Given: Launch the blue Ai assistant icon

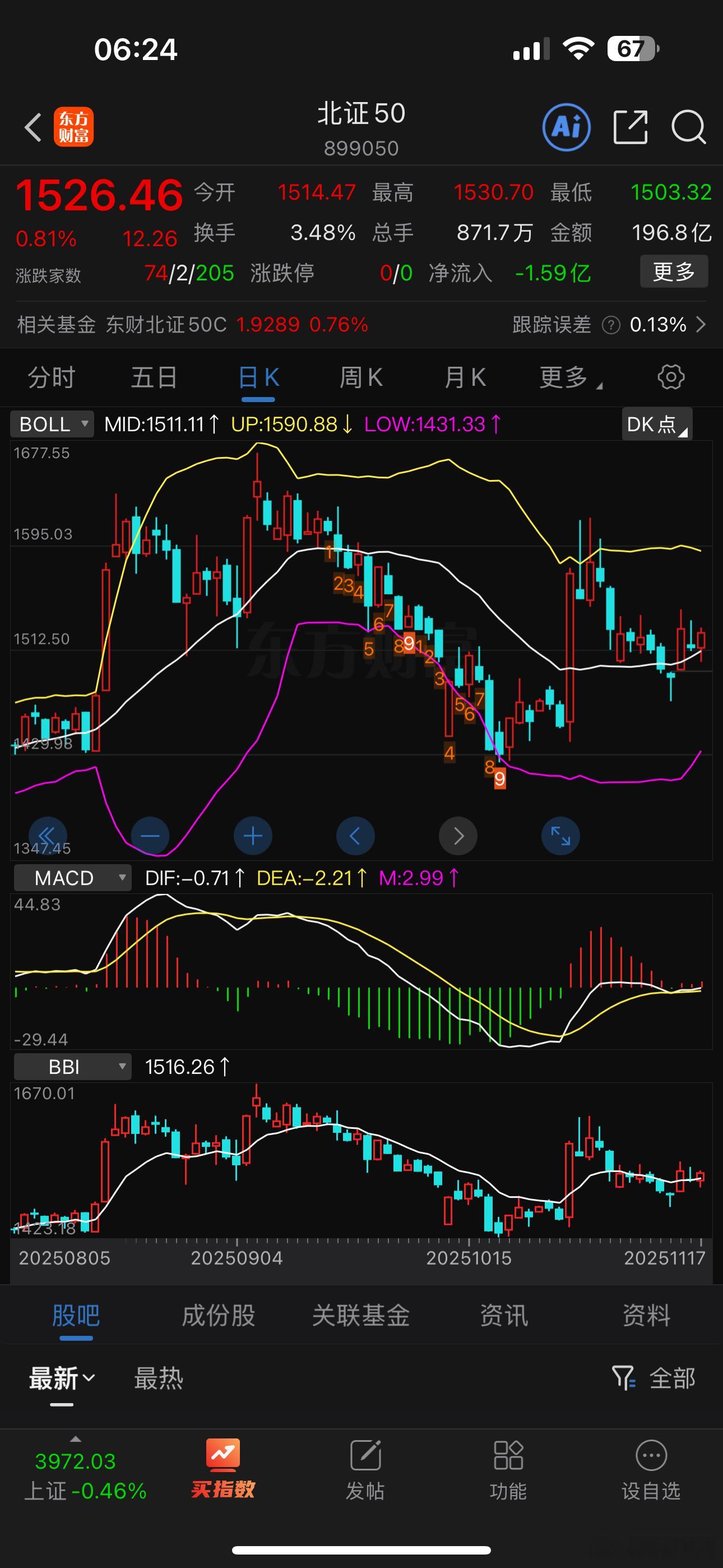Looking at the screenshot, I should point(566,127).
